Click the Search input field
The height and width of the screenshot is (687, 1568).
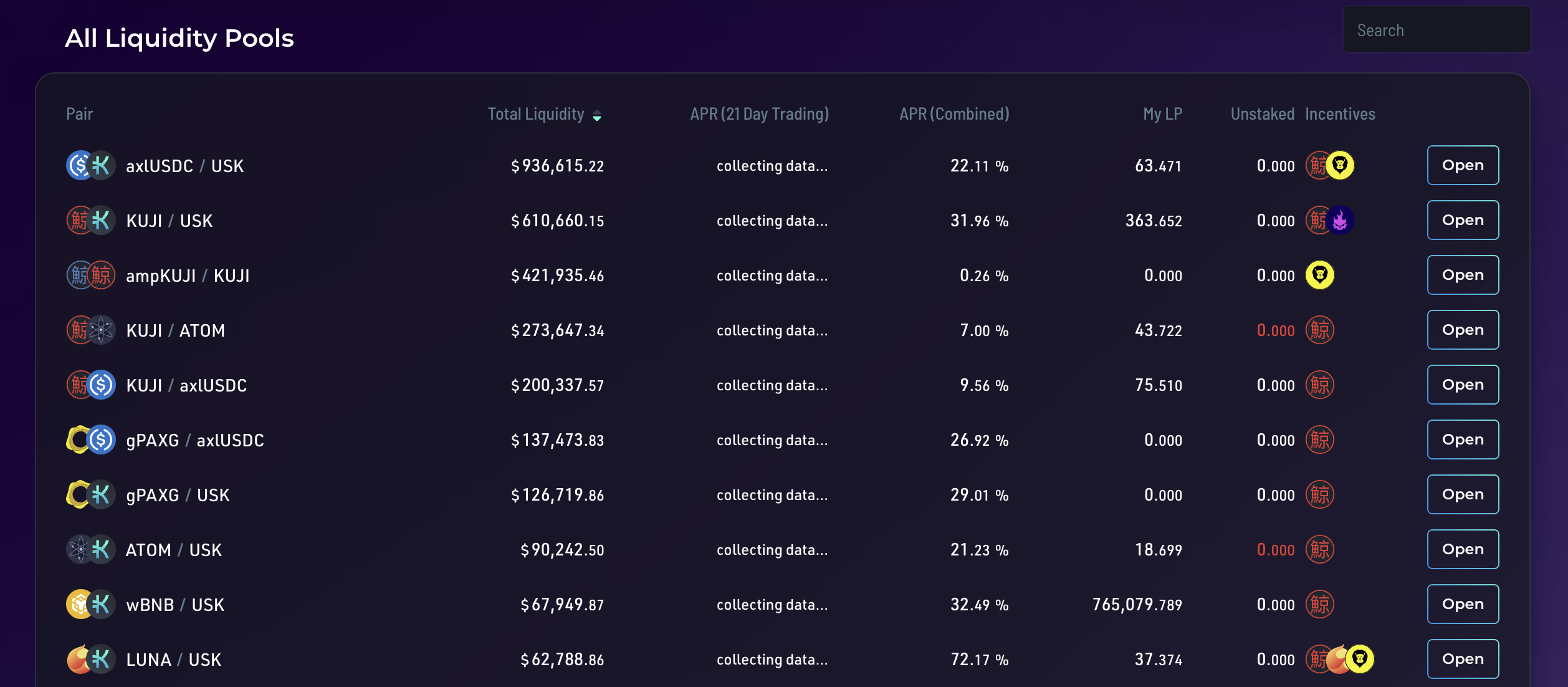(1436, 31)
